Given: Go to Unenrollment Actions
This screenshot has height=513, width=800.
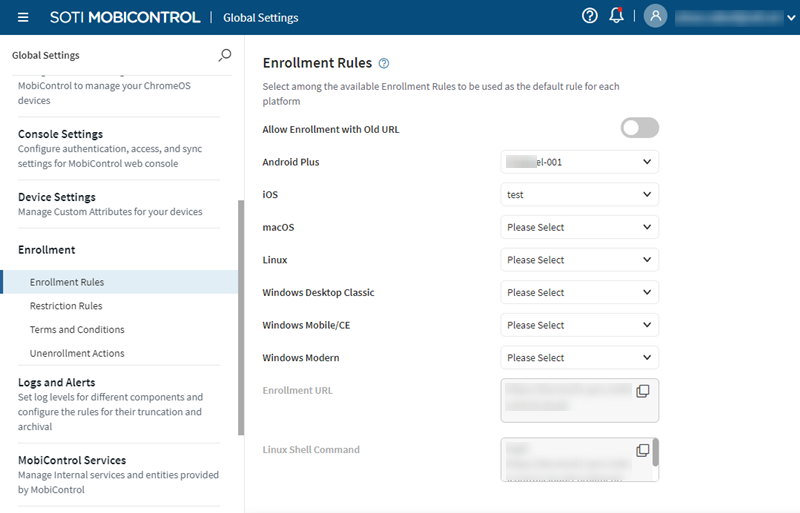Looking at the screenshot, I should (x=77, y=353).
